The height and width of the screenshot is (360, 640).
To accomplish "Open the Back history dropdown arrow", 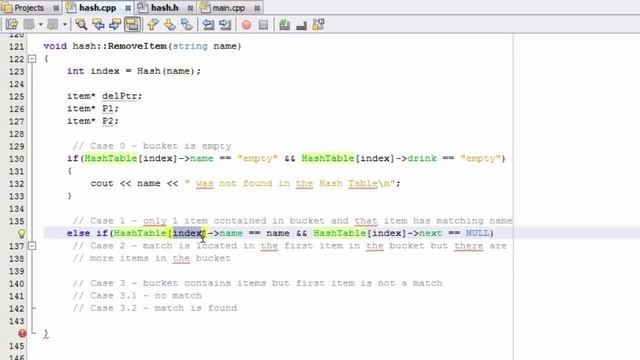I will [40, 24].
